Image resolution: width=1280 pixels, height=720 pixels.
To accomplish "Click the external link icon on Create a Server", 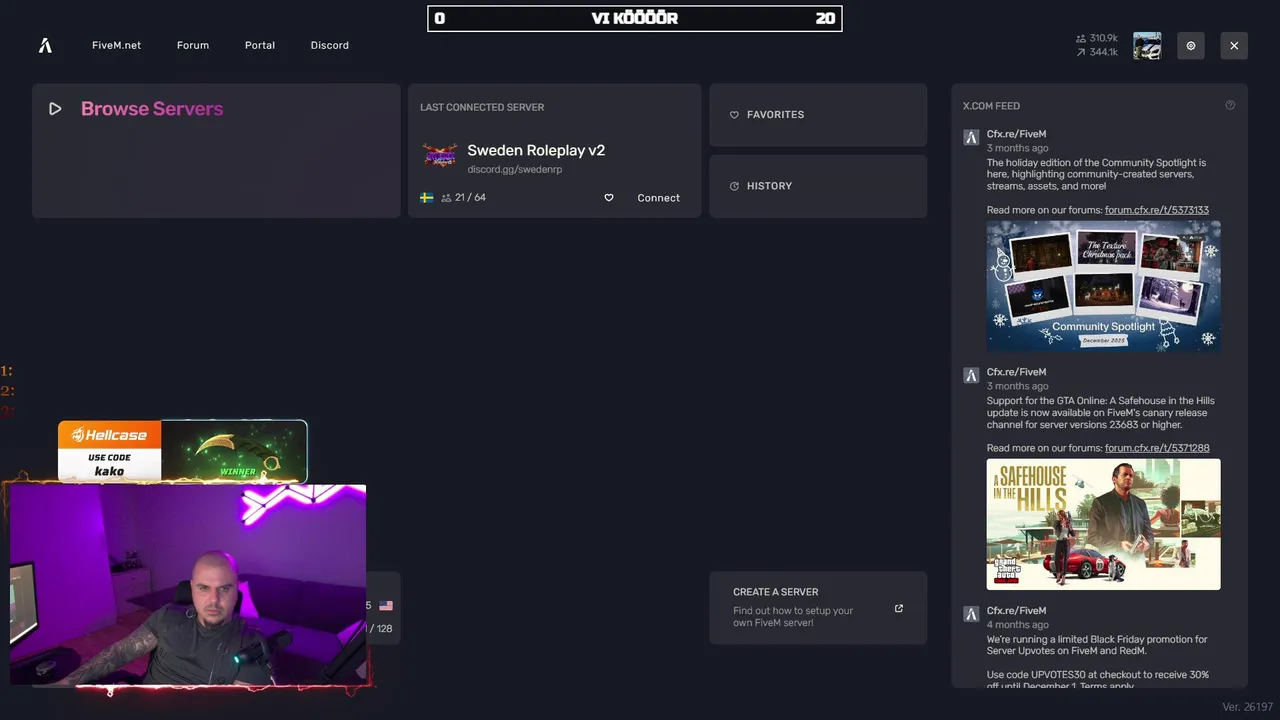I will (x=898, y=608).
